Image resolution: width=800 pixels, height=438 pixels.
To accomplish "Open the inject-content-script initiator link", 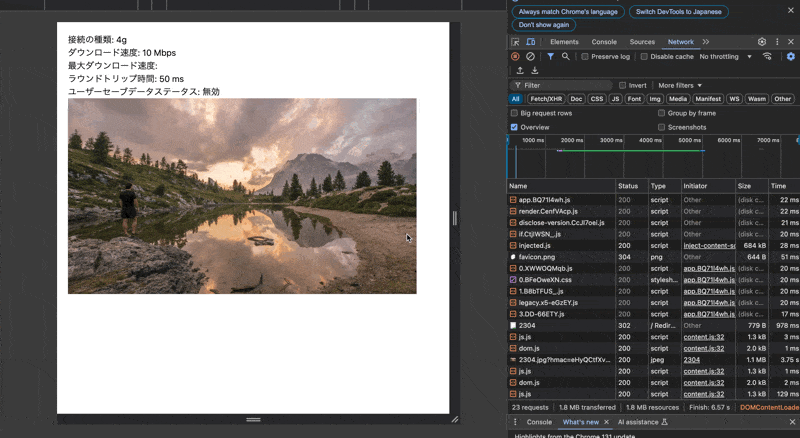I will [x=709, y=246].
